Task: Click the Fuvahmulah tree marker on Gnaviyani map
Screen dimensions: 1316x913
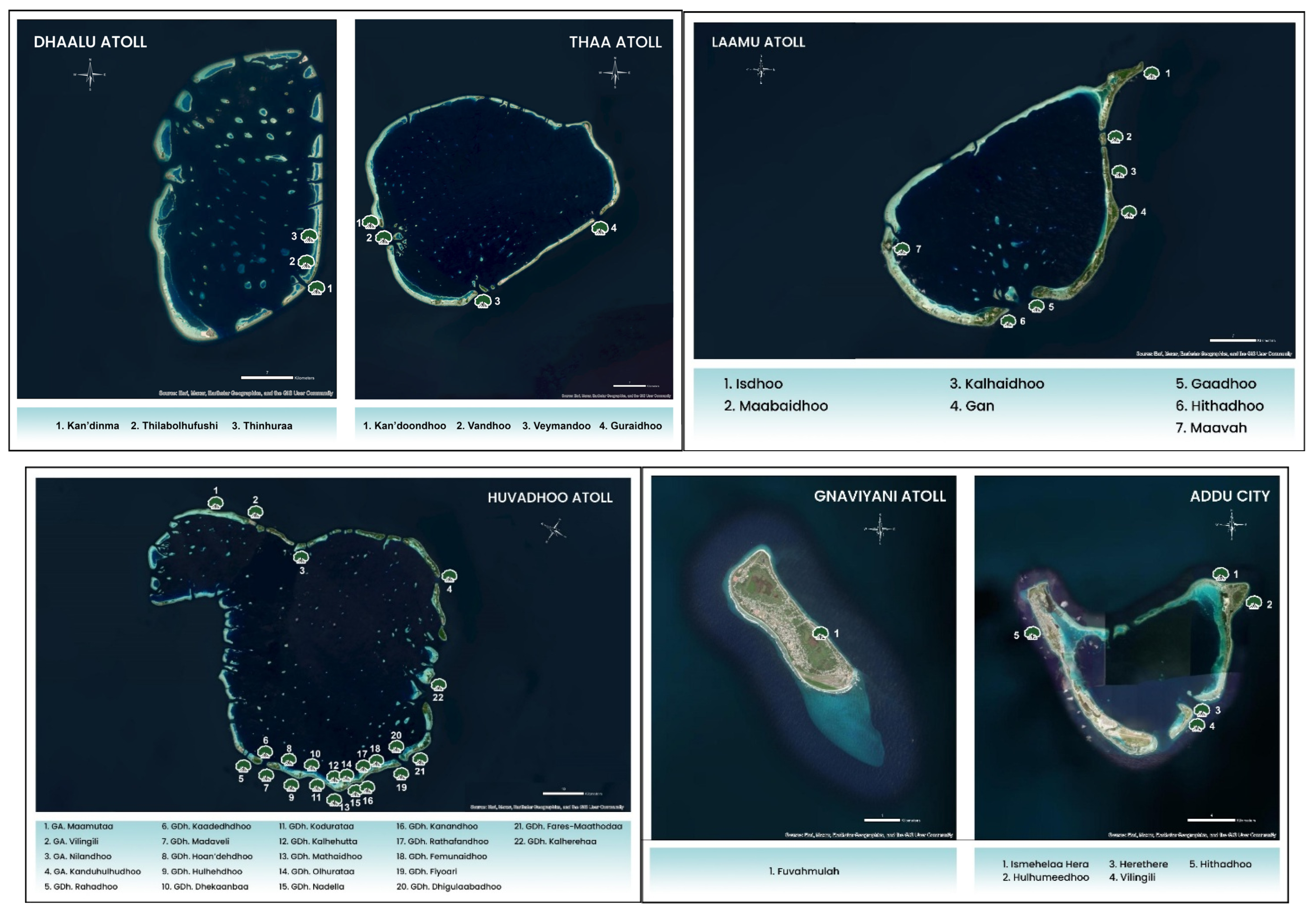Action: coord(821,633)
